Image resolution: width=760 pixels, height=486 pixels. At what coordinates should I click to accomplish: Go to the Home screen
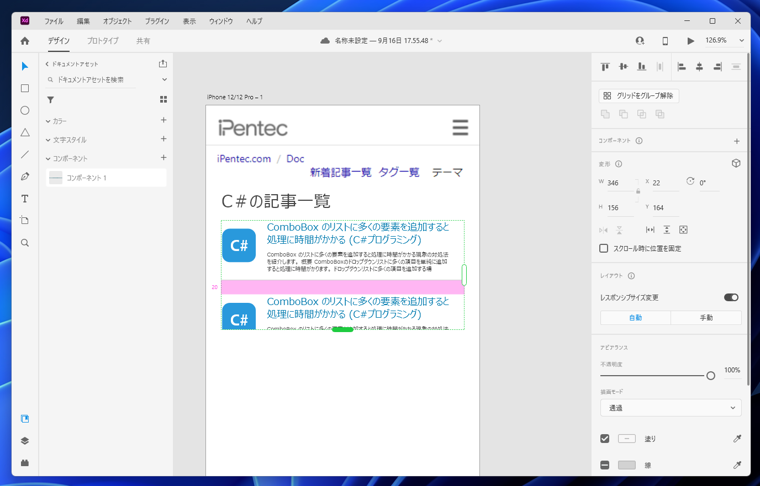click(x=25, y=41)
